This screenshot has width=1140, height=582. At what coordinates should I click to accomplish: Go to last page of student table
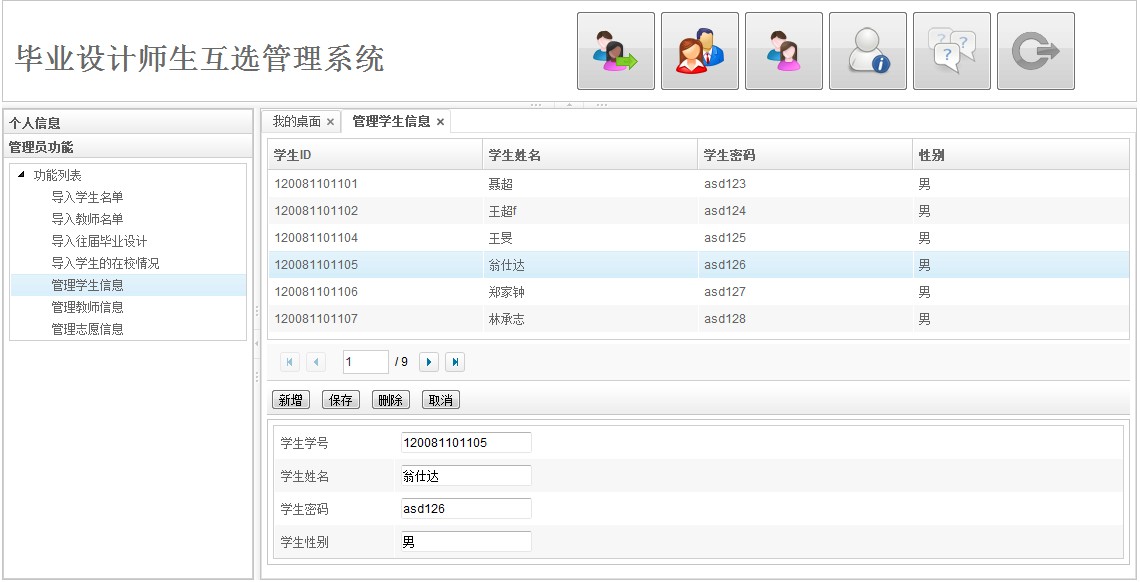coord(455,362)
